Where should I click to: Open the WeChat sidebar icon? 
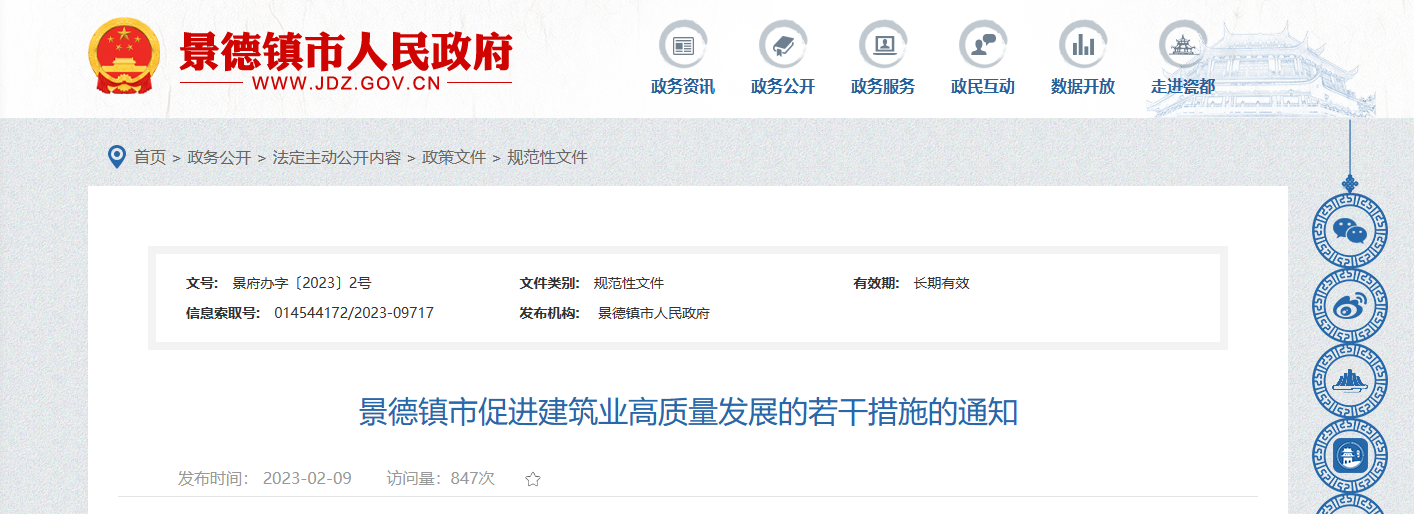(1350, 232)
